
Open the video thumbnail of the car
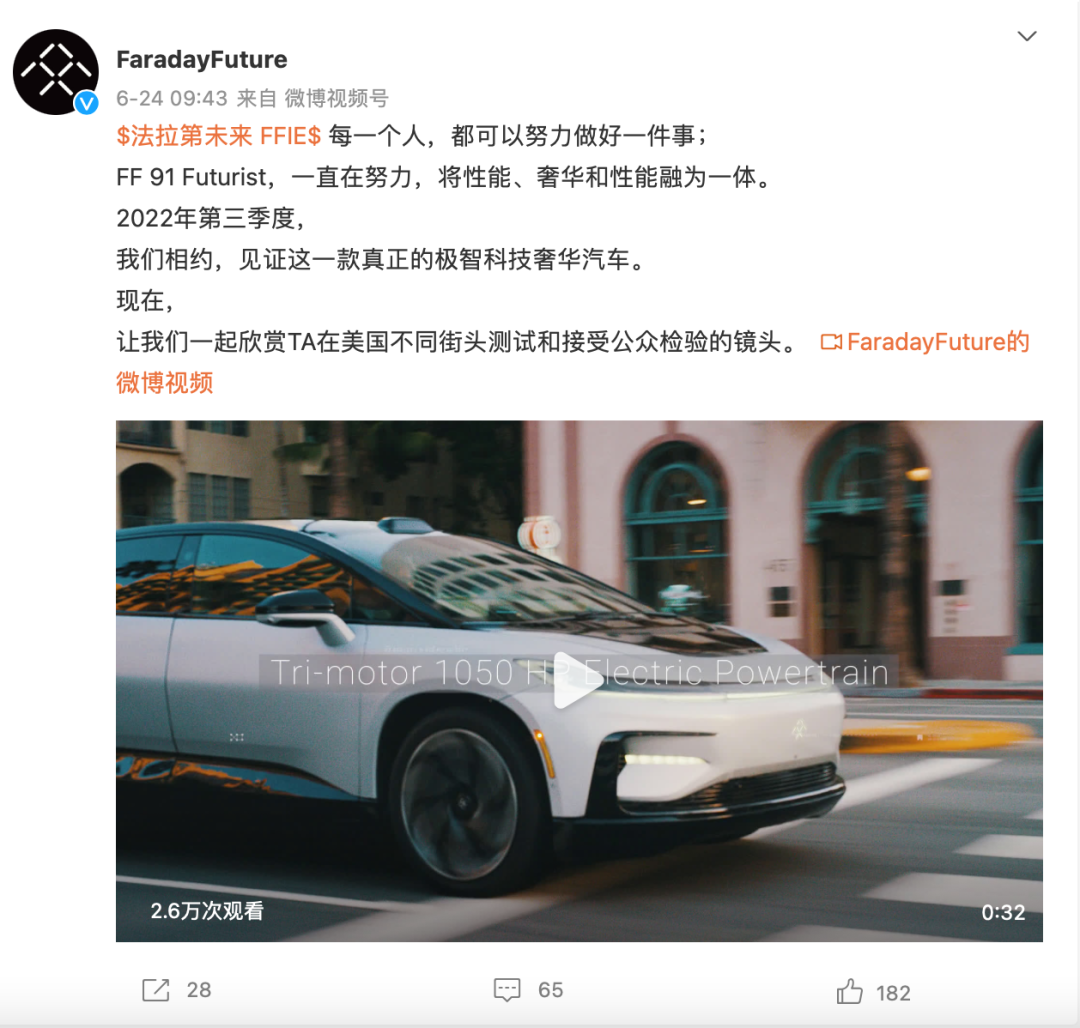(579, 681)
